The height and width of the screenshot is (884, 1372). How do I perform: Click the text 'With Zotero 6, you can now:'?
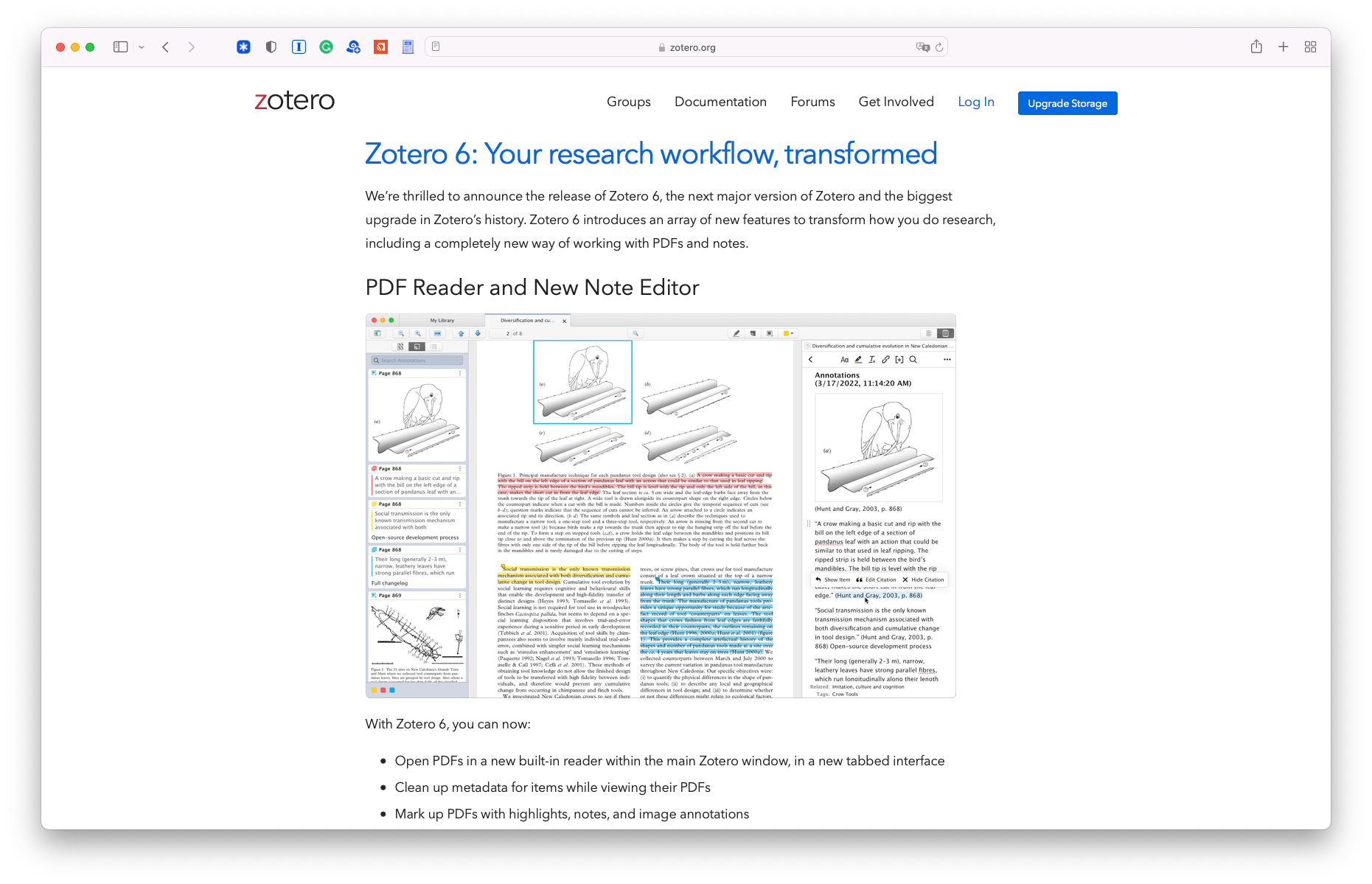click(x=448, y=724)
